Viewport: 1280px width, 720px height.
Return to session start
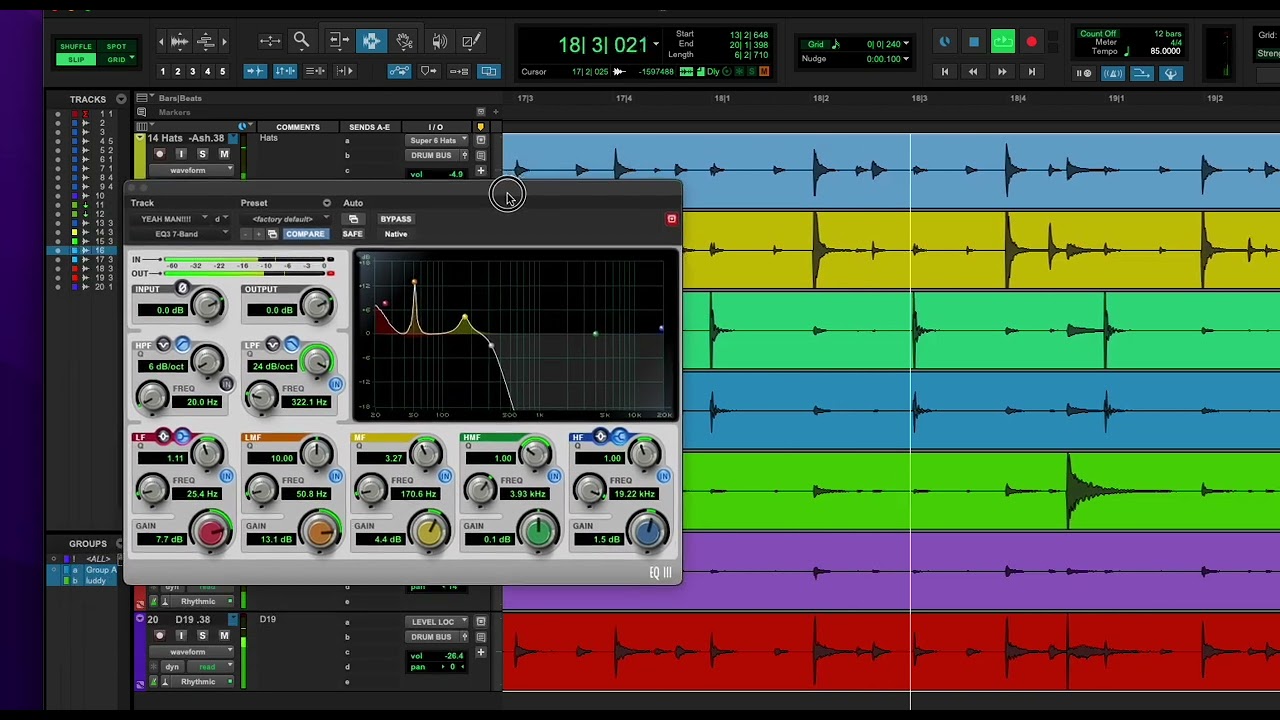944,72
